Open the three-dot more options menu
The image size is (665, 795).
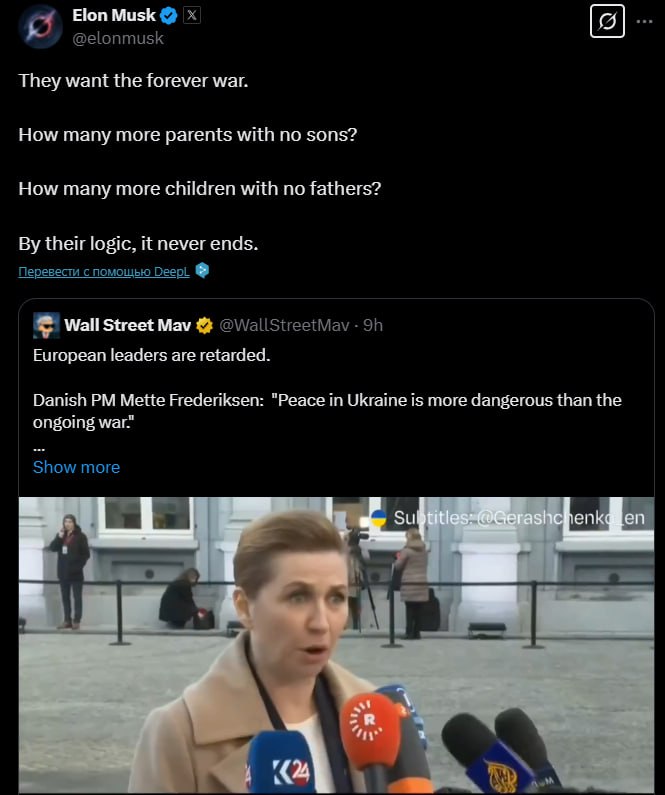pyautogui.click(x=643, y=20)
